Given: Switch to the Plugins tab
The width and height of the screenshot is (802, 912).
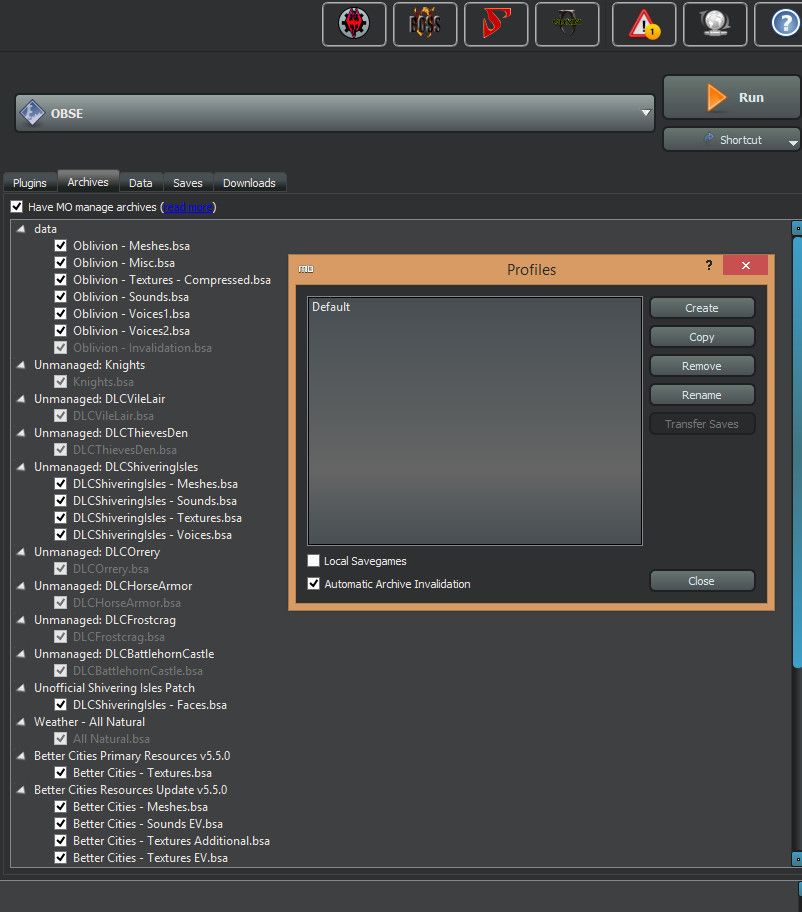Looking at the screenshot, I should click(30, 183).
